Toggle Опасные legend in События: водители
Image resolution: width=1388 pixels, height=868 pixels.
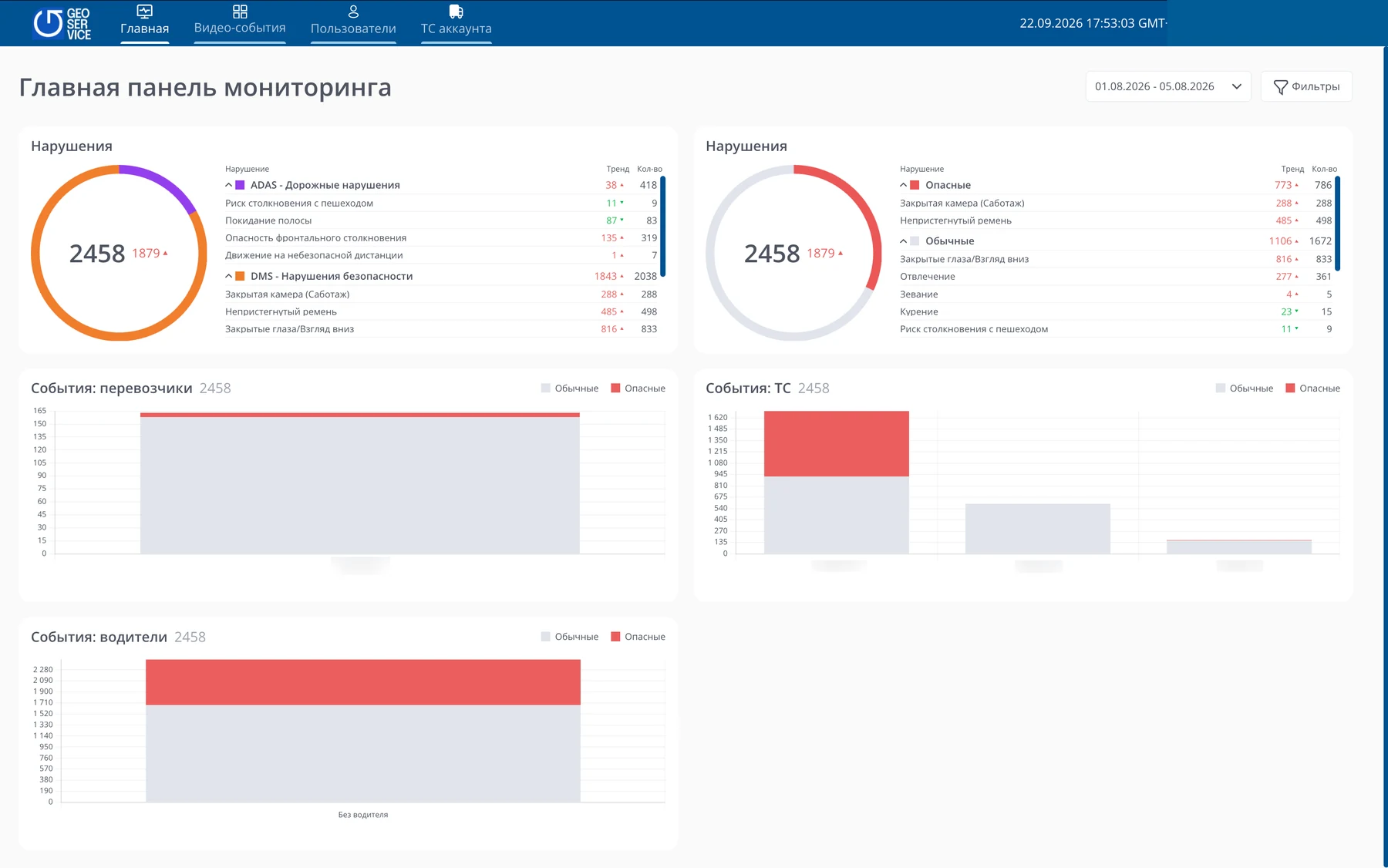click(x=638, y=637)
